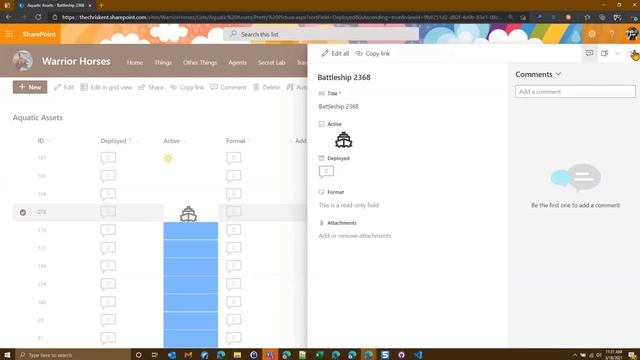Click Edit in grid view
The height and width of the screenshot is (360, 640).
(106, 87)
